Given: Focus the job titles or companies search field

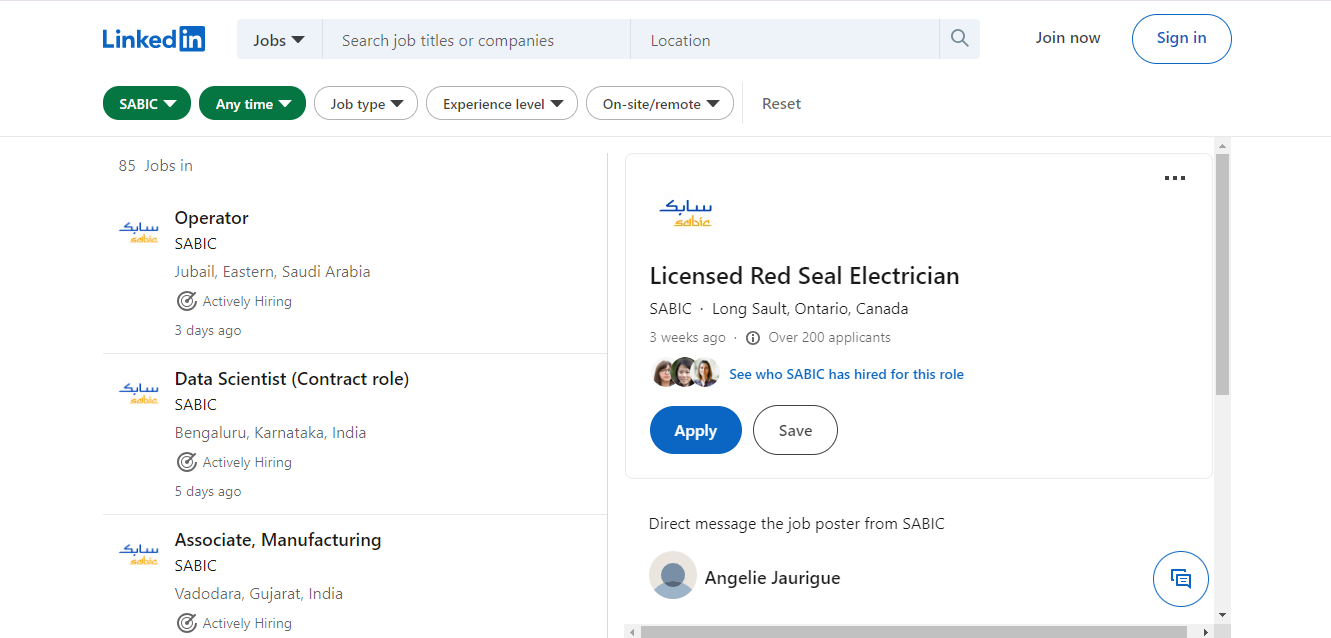Looking at the screenshot, I should pos(476,40).
